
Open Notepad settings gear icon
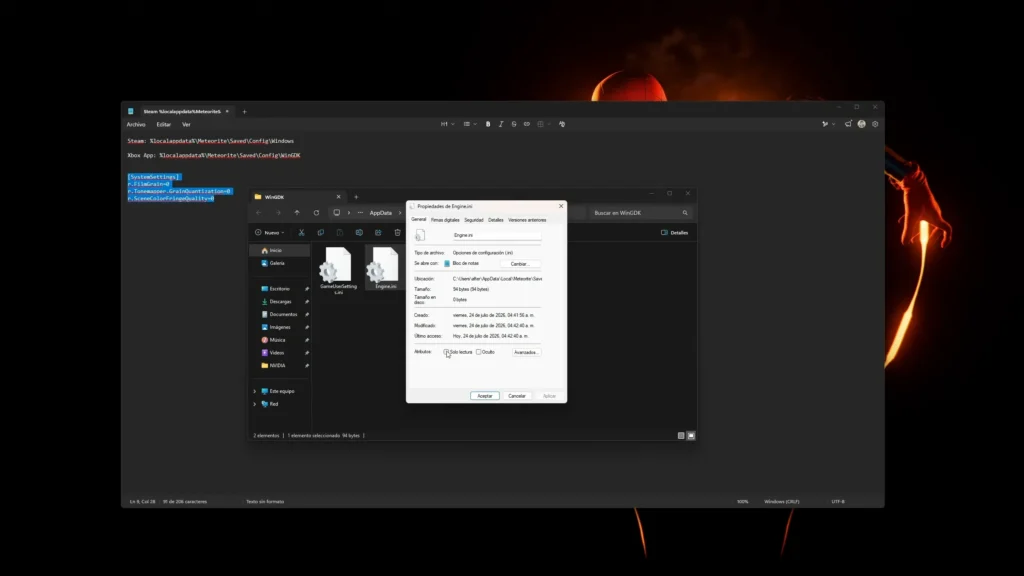pyautogui.click(x=875, y=124)
